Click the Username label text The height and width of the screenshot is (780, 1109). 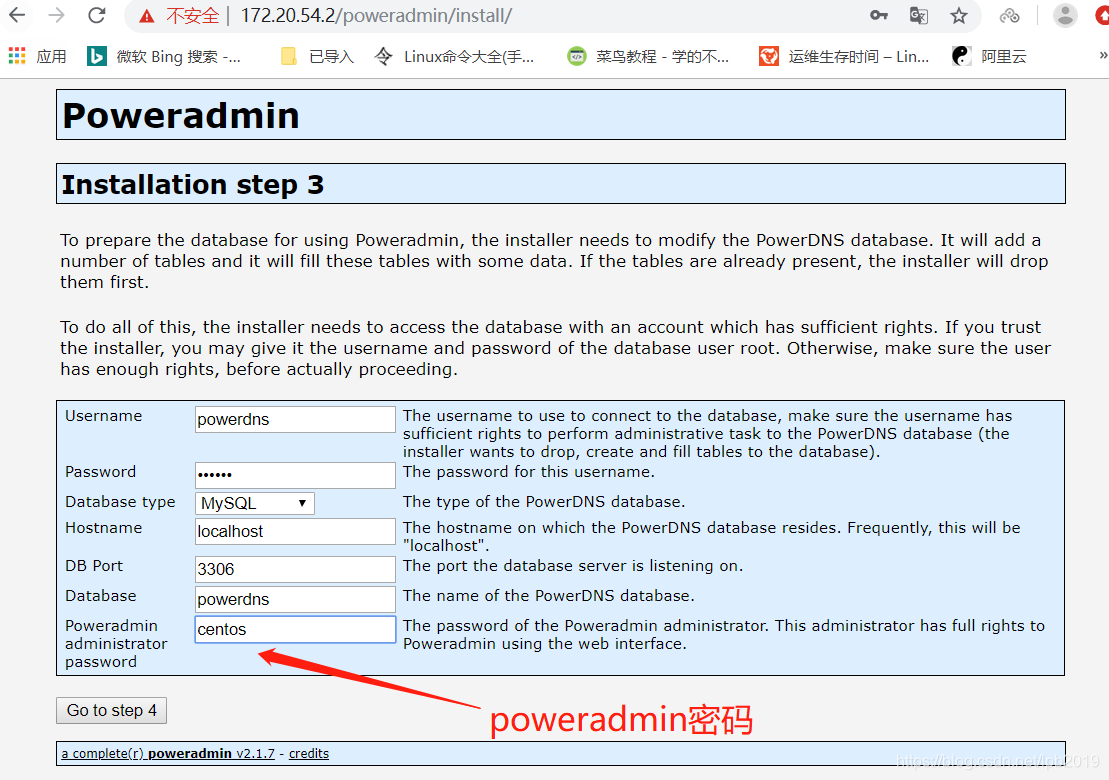(104, 416)
